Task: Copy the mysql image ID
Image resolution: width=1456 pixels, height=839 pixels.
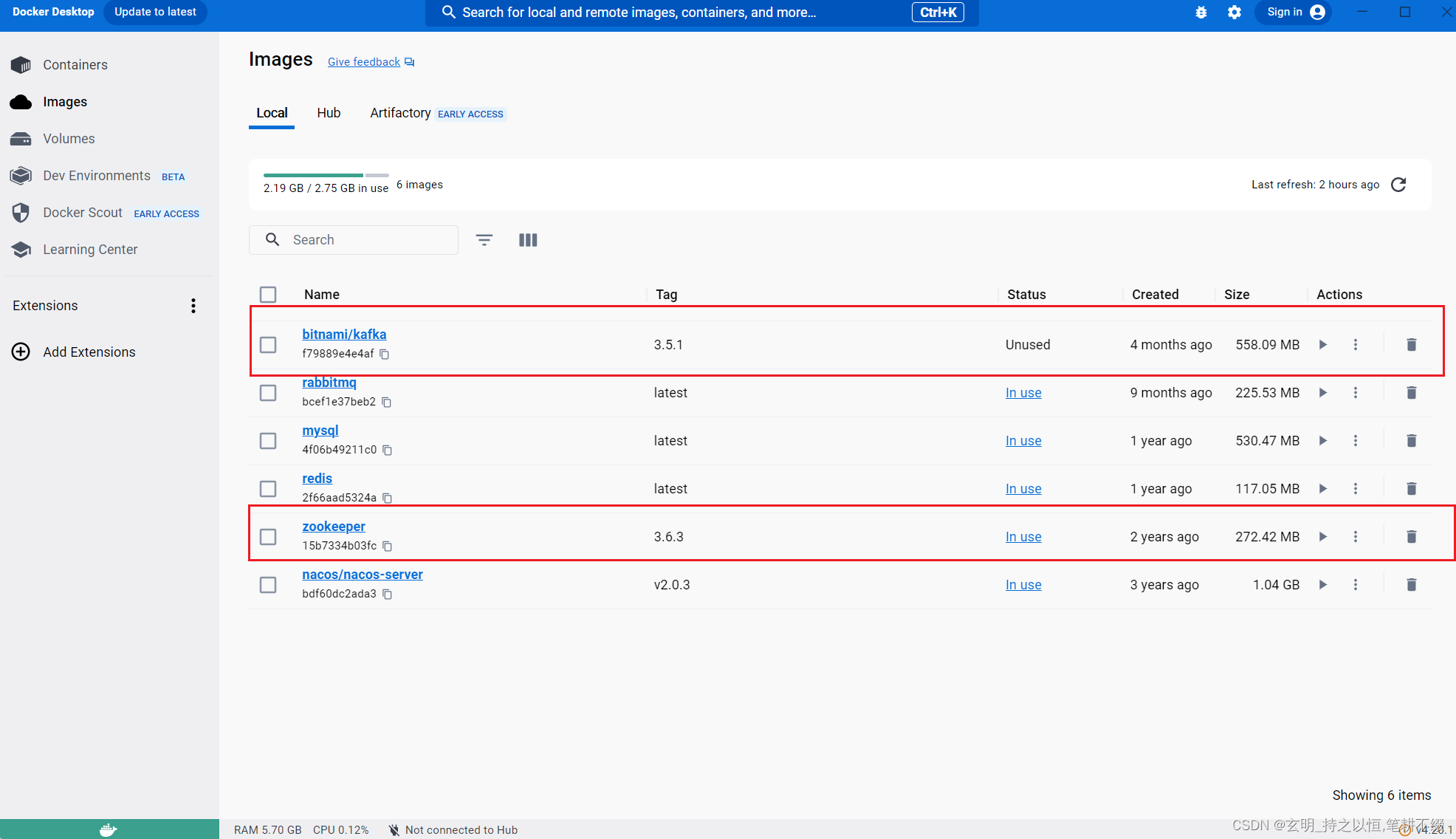Action: tap(387, 450)
